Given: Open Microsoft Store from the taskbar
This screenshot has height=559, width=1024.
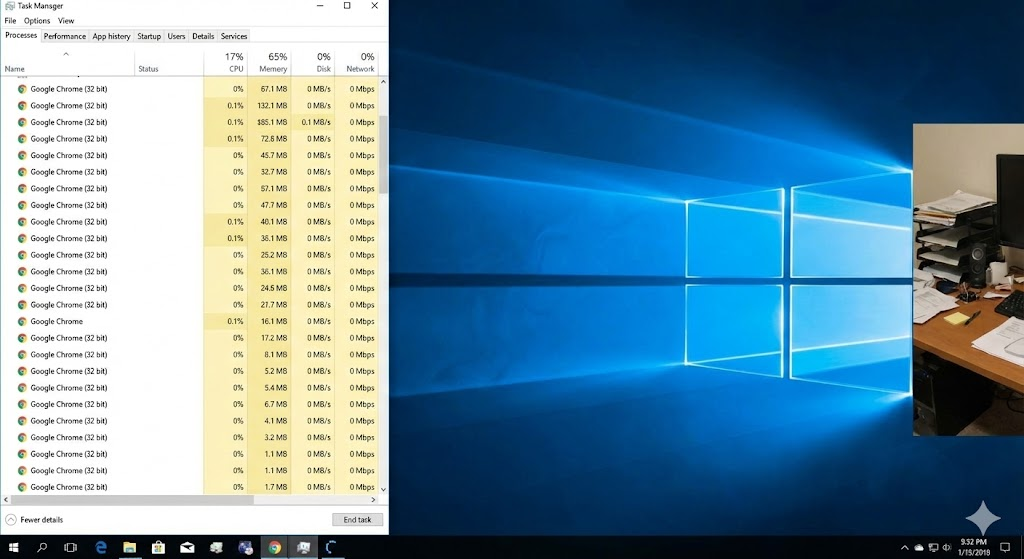Looking at the screenshot, I should [x=158, y=547].
